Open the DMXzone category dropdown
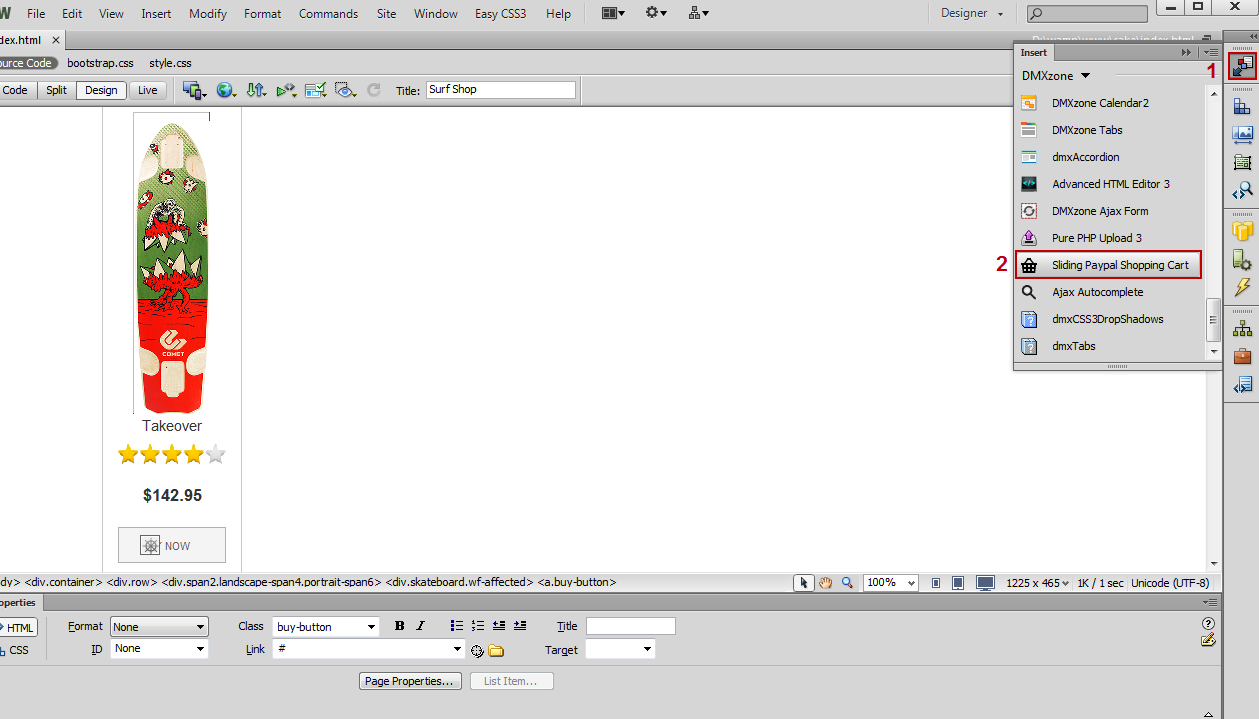Screen dimensions: 1259x719 click(1056, 76)
